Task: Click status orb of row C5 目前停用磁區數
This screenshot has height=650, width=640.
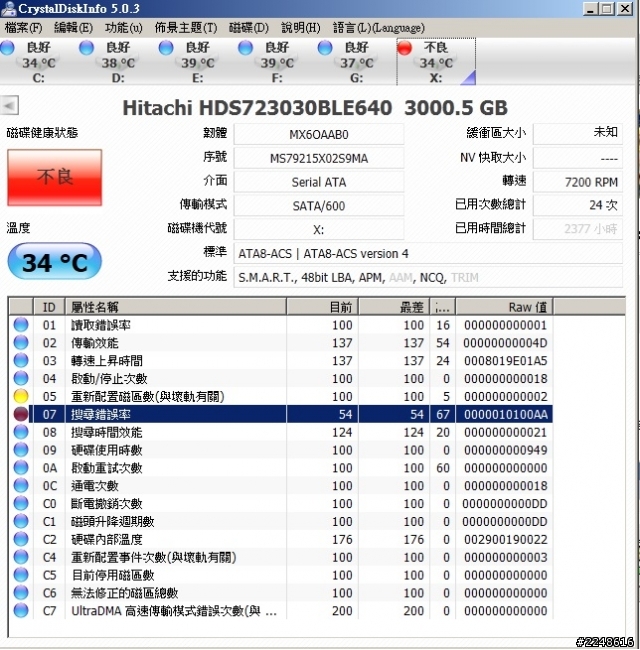Action: pyautogui.click(x=21, y=575)
